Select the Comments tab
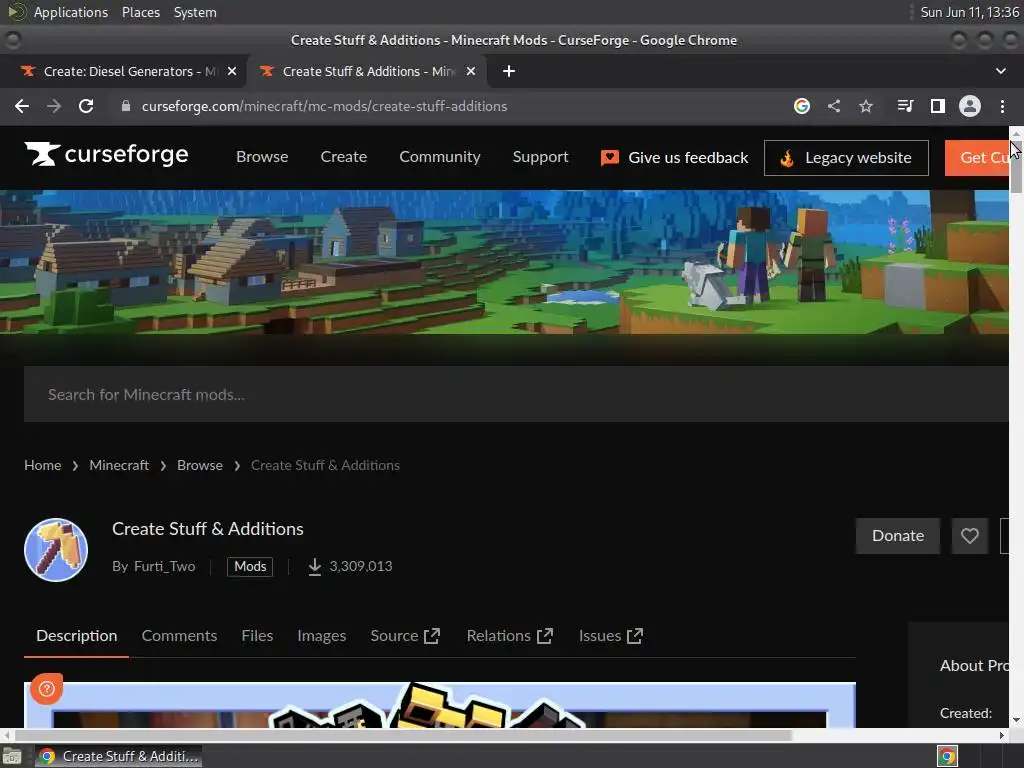This screenshot has height=768, width=1024. 179,636
